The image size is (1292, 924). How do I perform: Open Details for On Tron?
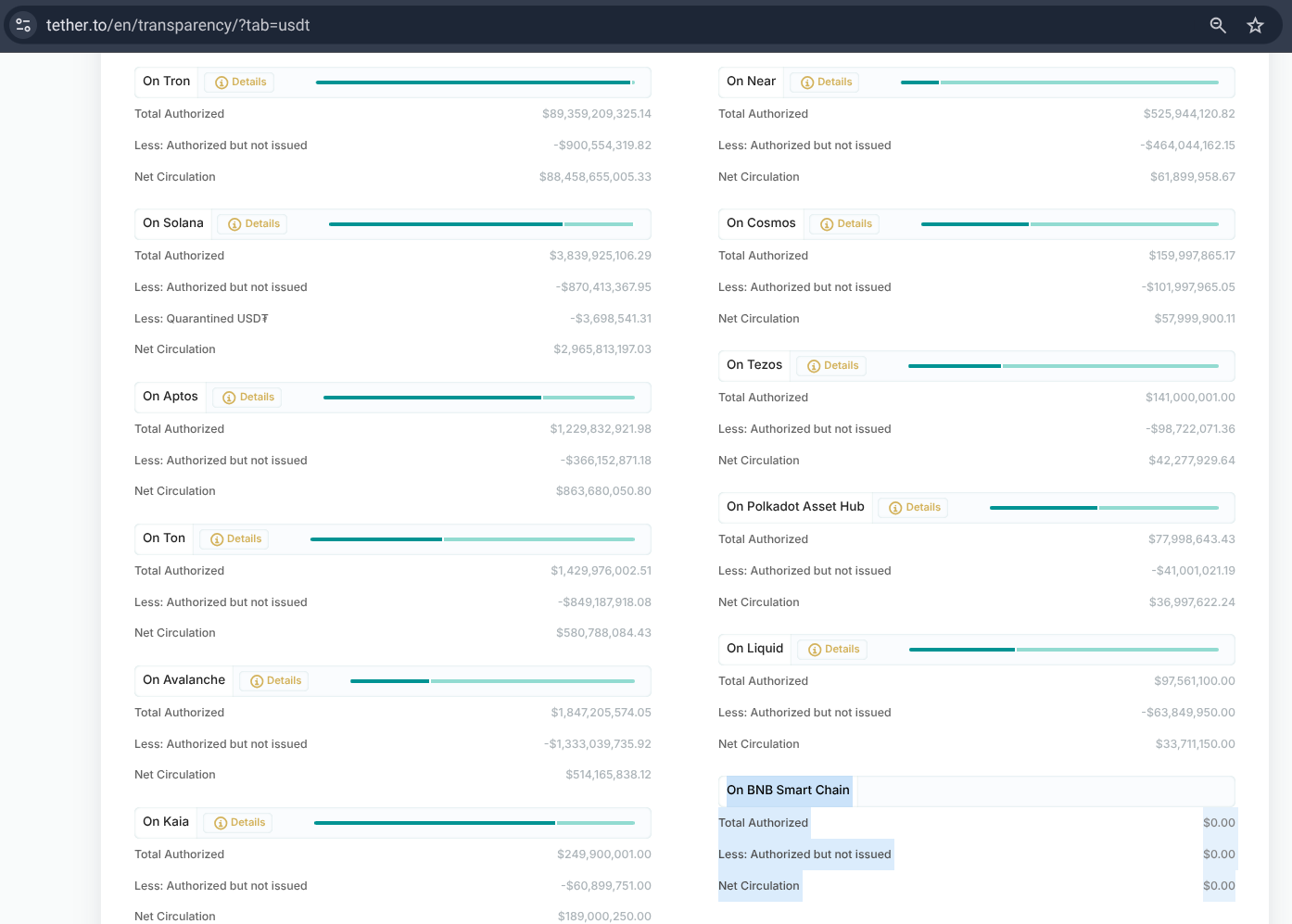[x=241, y=82]
